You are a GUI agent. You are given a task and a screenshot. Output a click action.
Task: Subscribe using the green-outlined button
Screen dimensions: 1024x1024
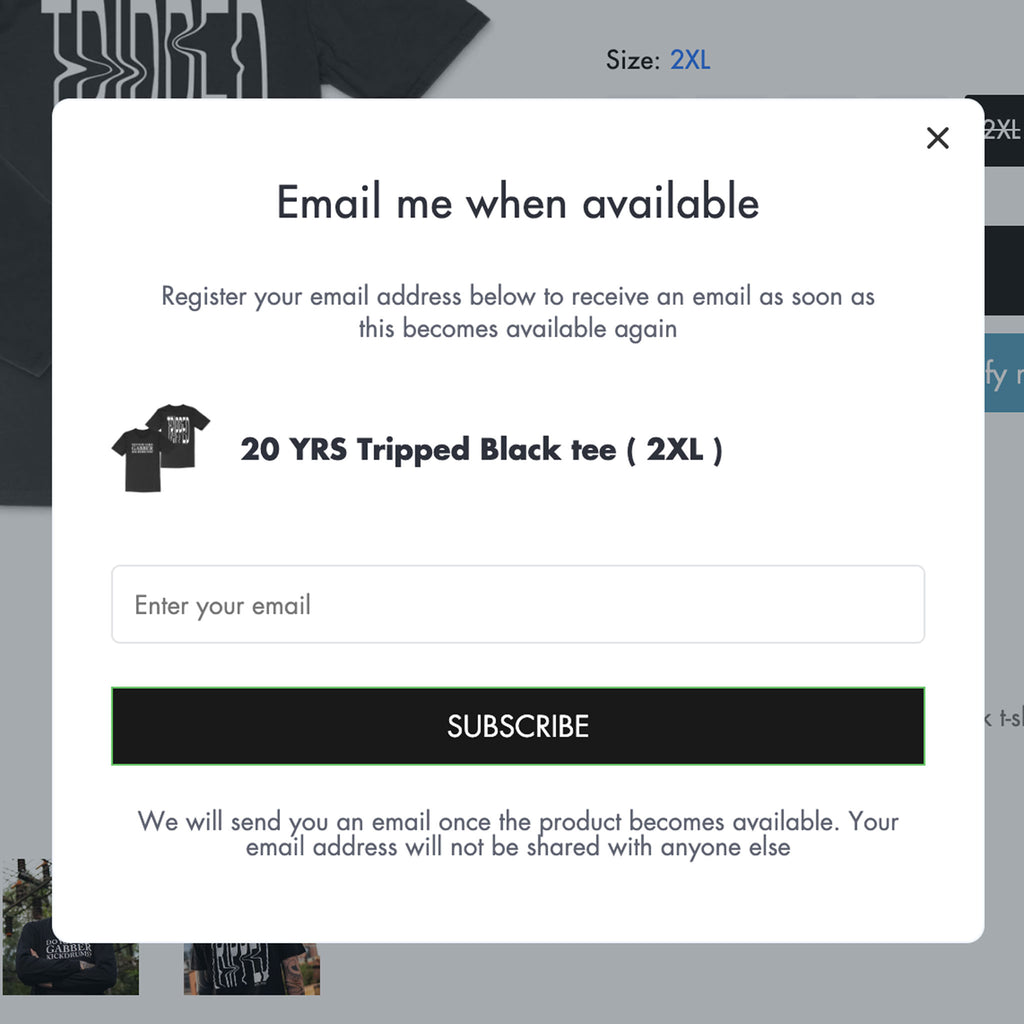[x=517, y=726]
